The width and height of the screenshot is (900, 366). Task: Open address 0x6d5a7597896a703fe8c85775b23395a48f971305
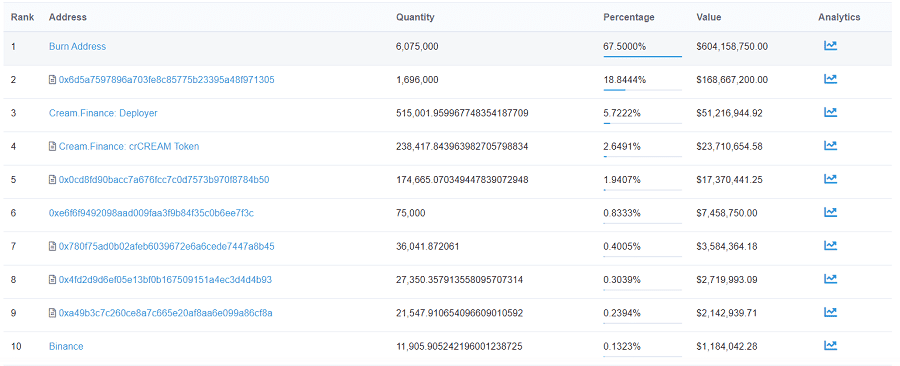click(166, 80)
